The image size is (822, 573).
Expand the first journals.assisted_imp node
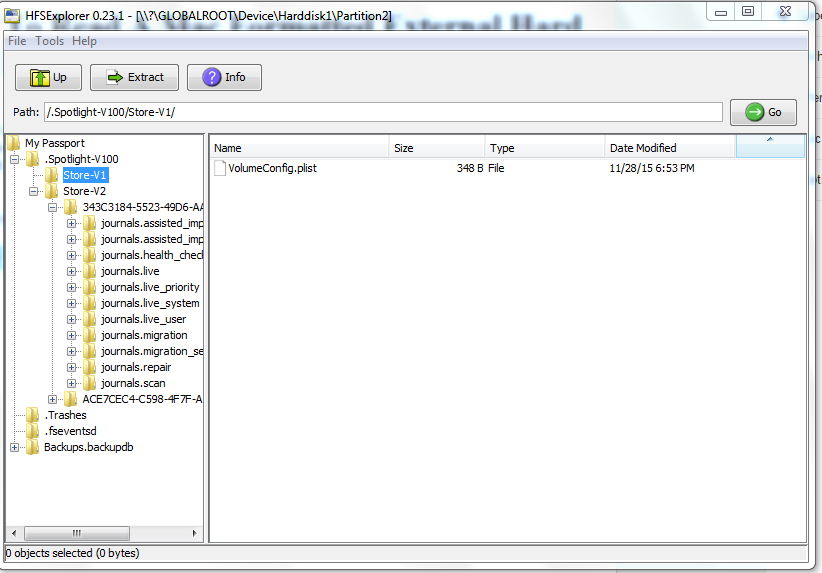pos(71,224)
